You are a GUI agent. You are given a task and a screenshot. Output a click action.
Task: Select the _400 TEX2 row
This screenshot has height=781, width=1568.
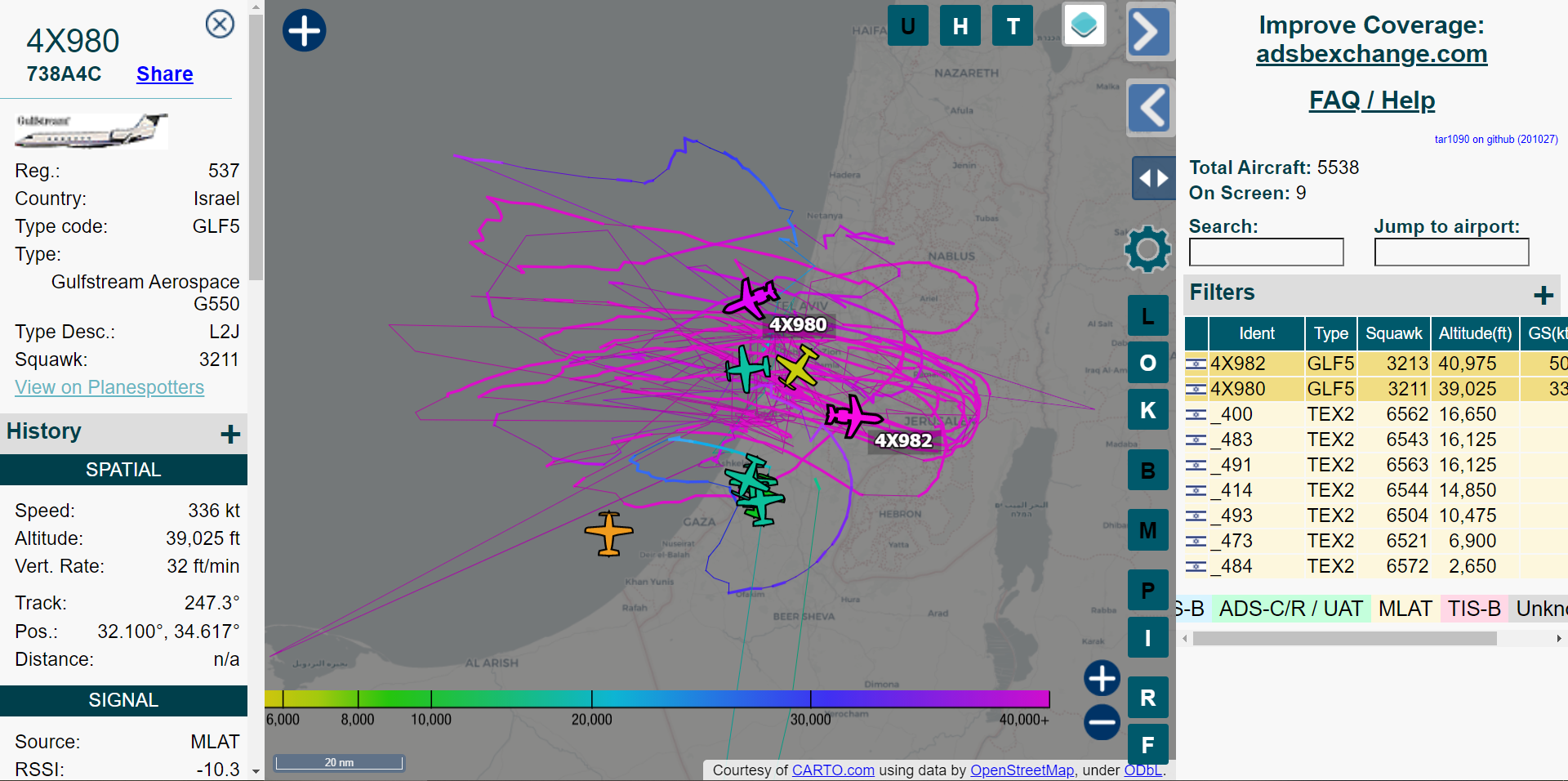click(1376, 414)
